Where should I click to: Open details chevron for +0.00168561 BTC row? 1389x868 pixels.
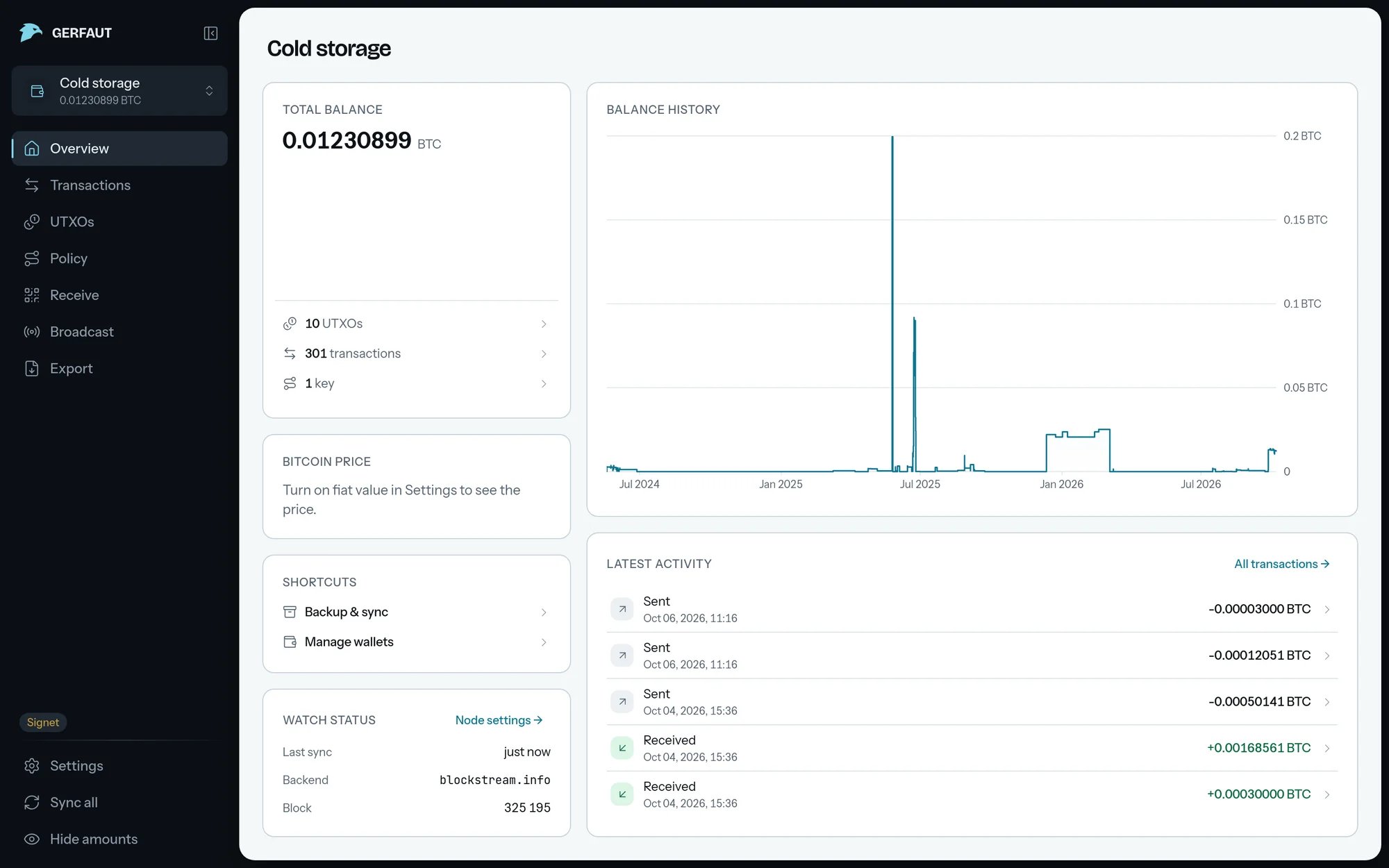[1326, 749]
